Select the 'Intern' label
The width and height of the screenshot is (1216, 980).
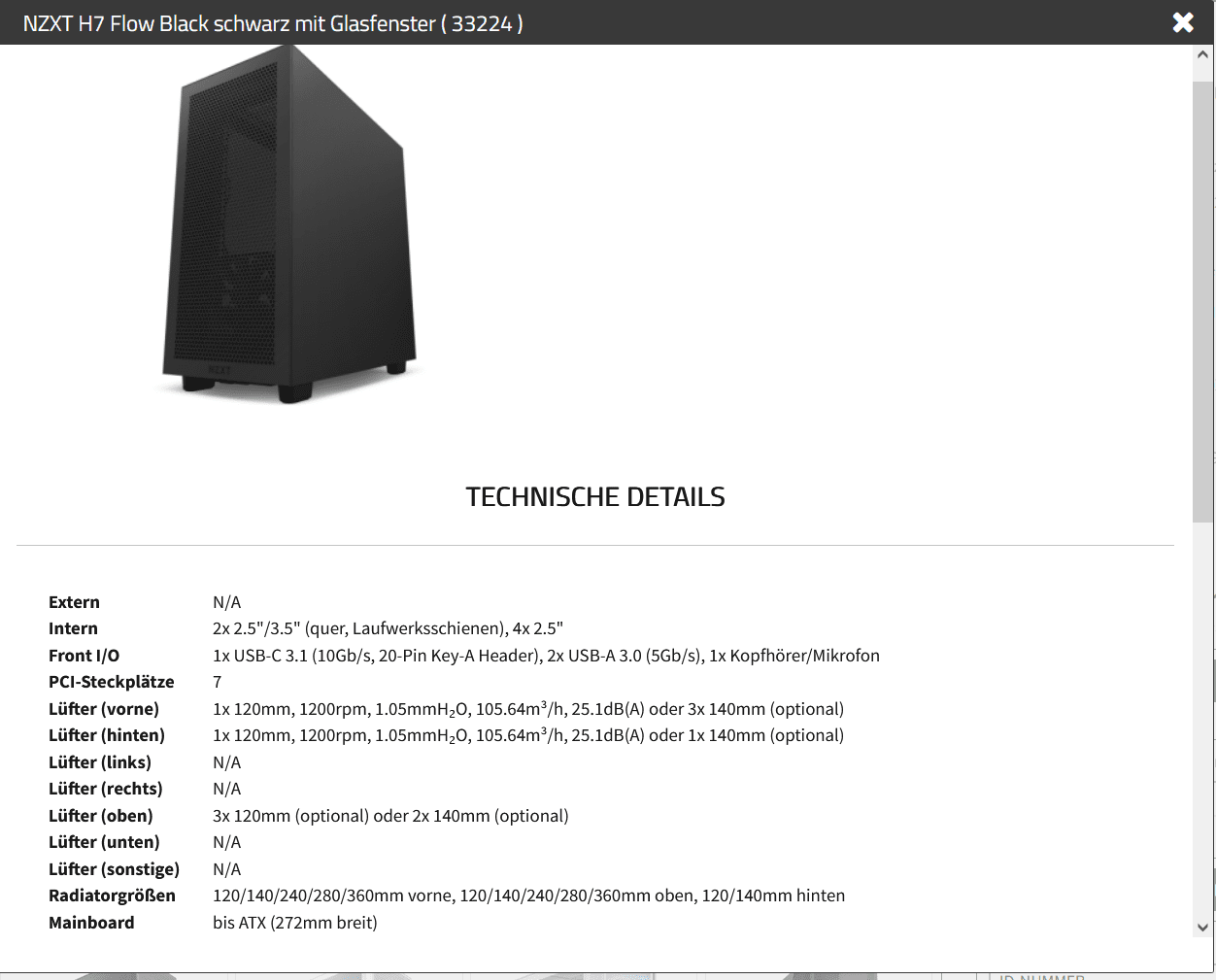point(73,628)
